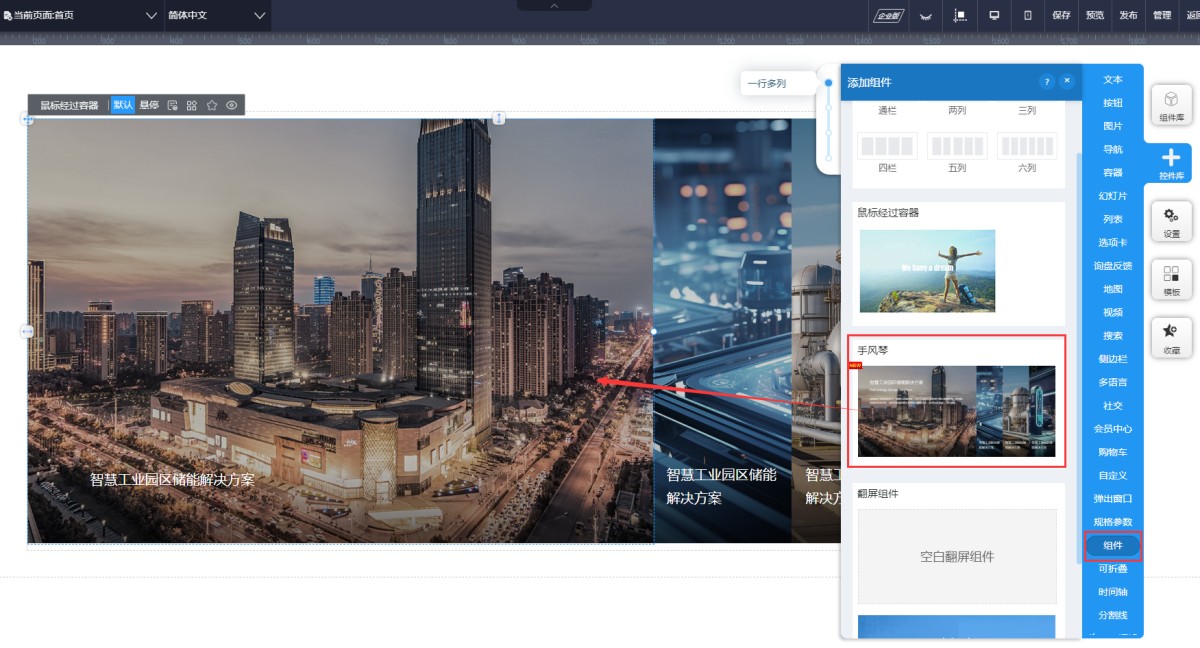Select 社交 in the widget category list
The image size is (1200, 648).
[1113, 406]
